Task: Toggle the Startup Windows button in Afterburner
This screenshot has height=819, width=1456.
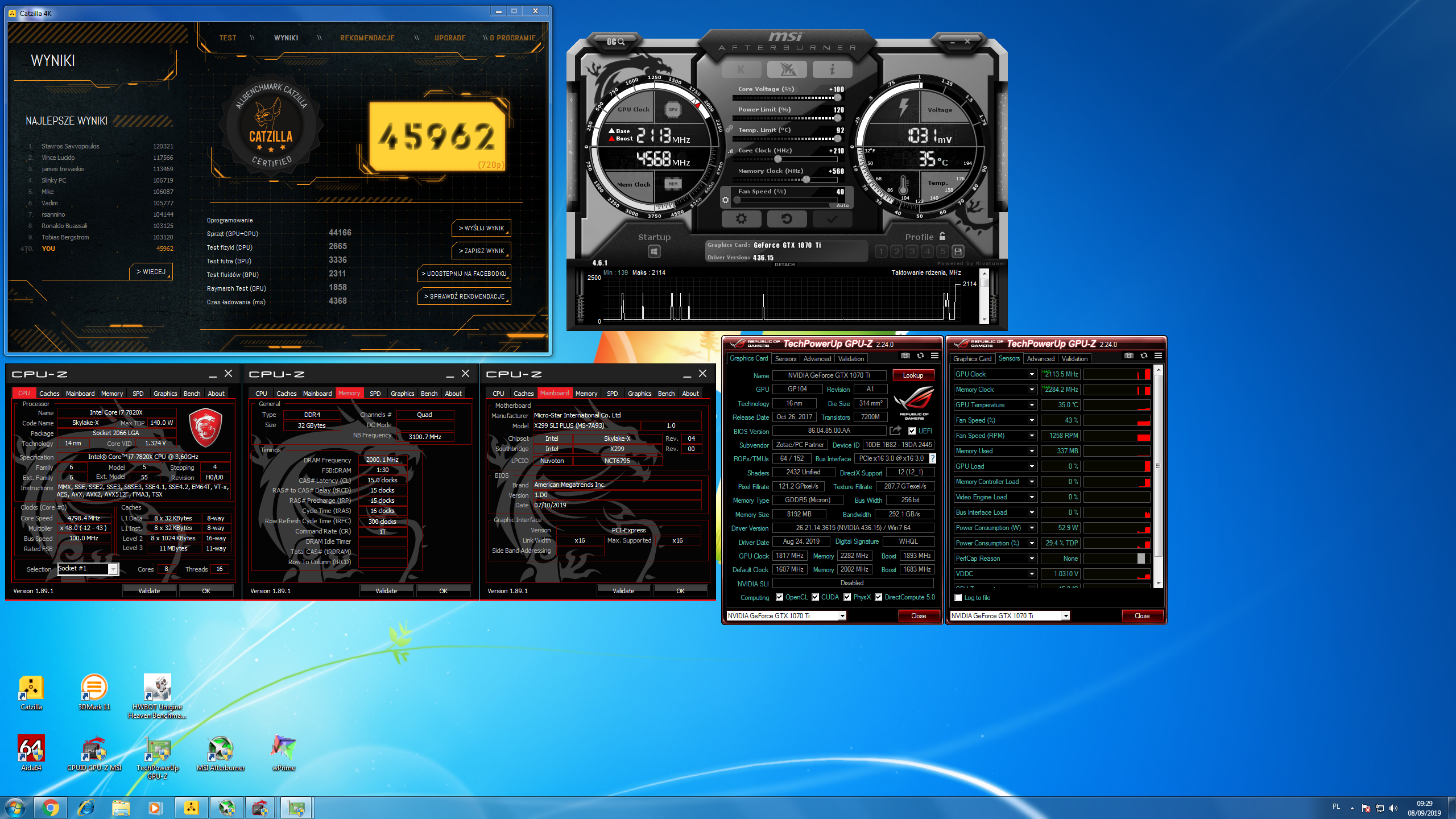Action: [x=654, y=251]
